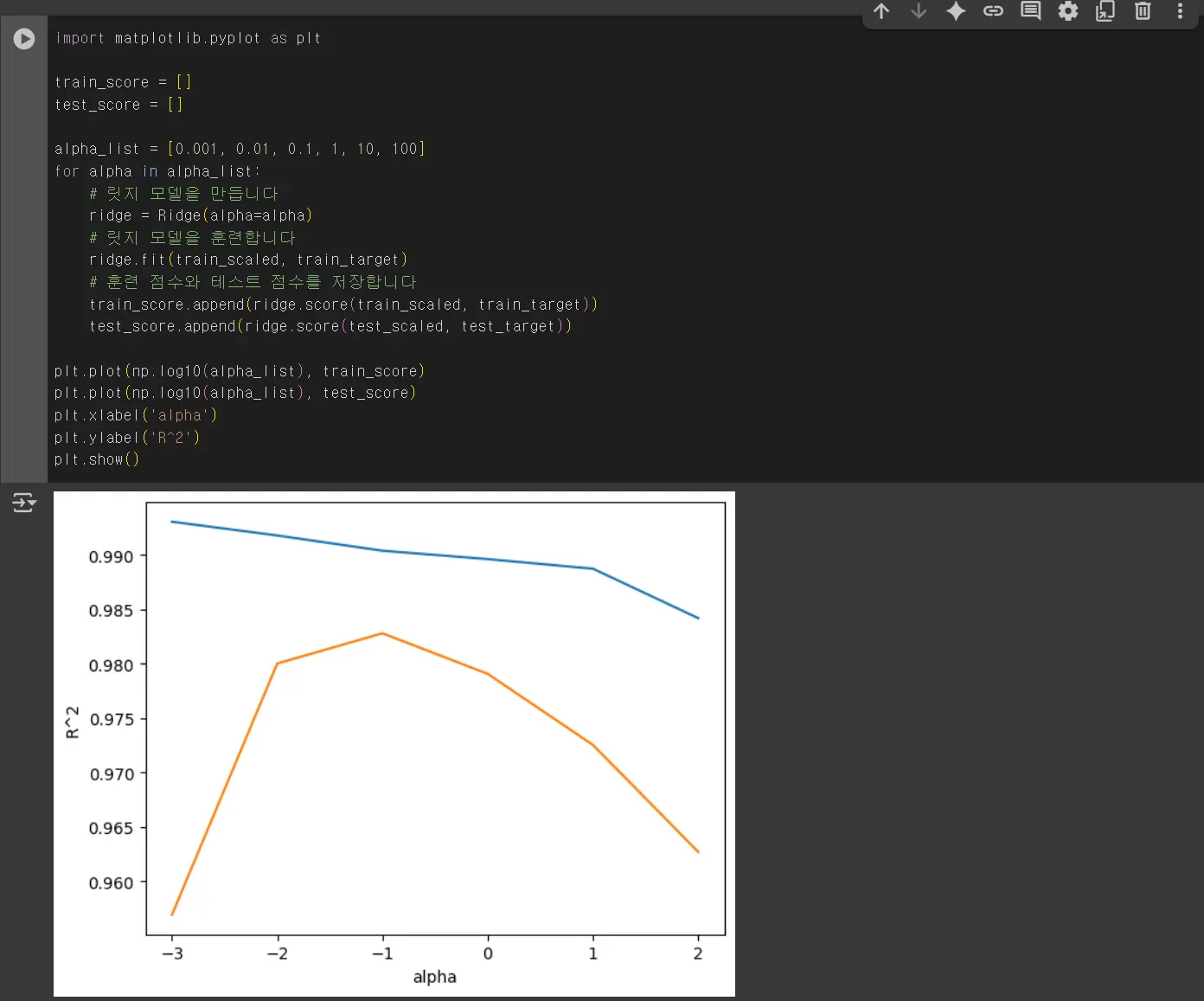Click the 0.960 y-axis tick label
Screen dimensions: 1204x1001
pos(112,882)
